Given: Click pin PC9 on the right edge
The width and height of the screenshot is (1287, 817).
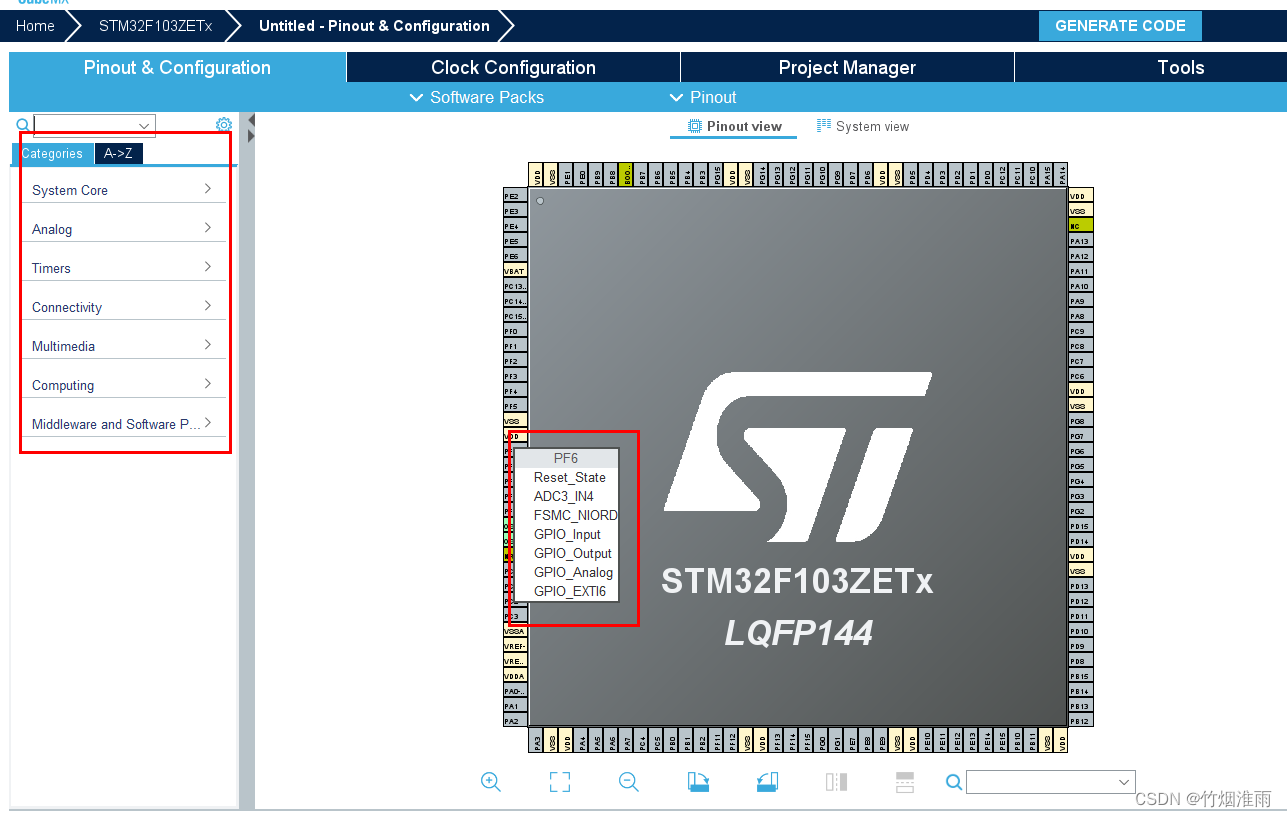Looking at the screenshot, I should [x=1081, y=331].
